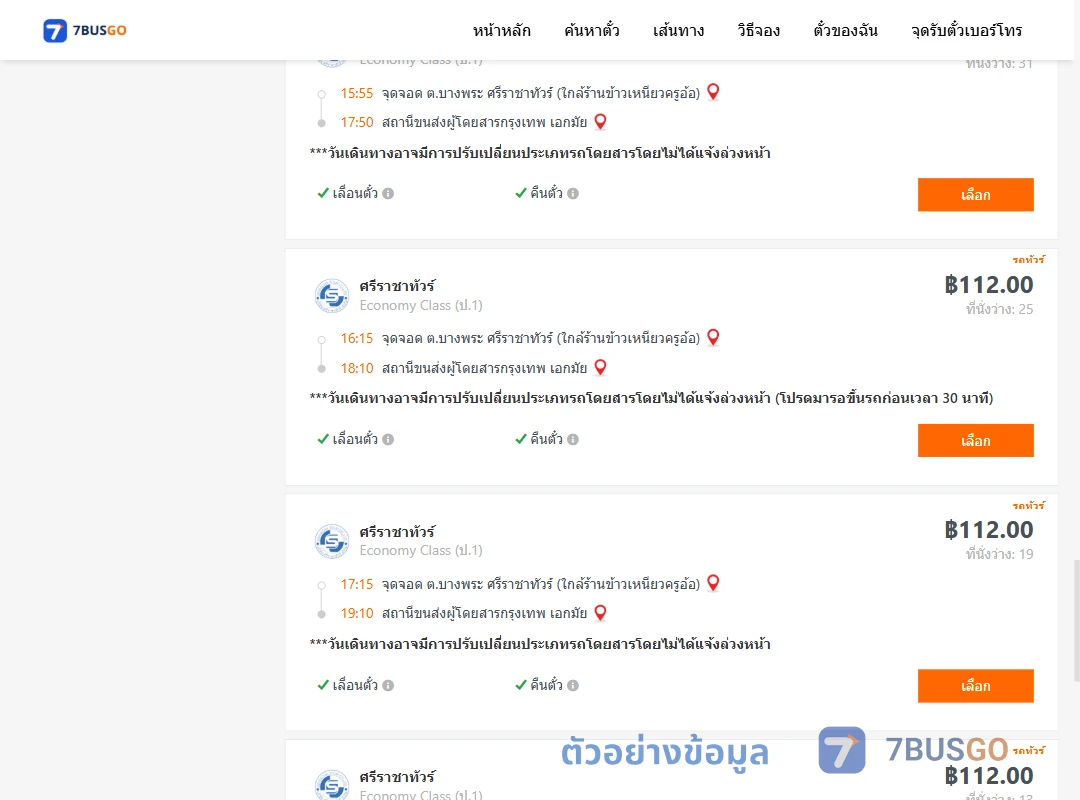The image size is (1080, 800).
Task: Click ที่นั่งว่าง: 25 seat availability
Action: (999, 309)
